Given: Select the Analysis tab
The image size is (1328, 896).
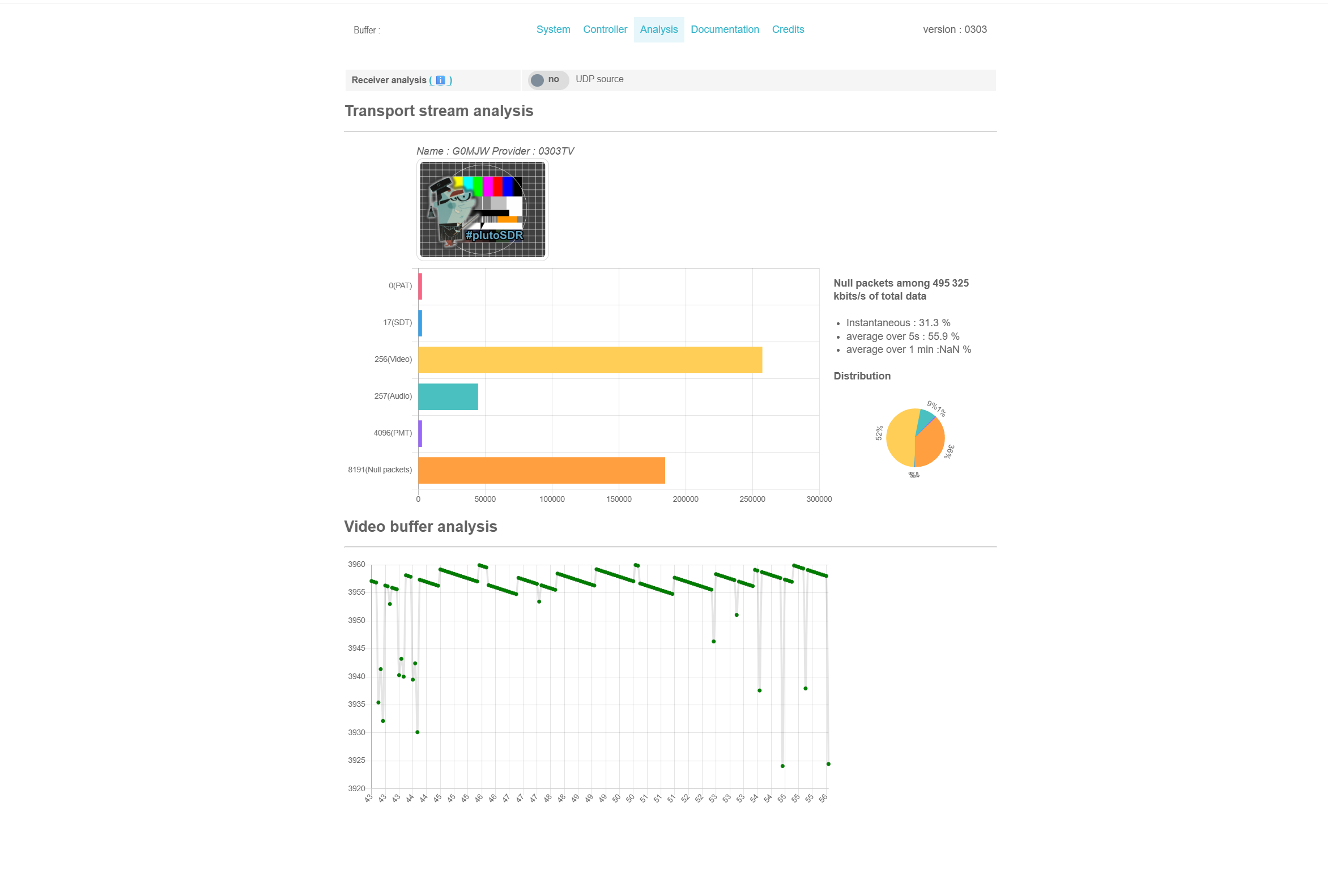Looking at the screenshot, I should pyautogui.click(x=658, y=29).
